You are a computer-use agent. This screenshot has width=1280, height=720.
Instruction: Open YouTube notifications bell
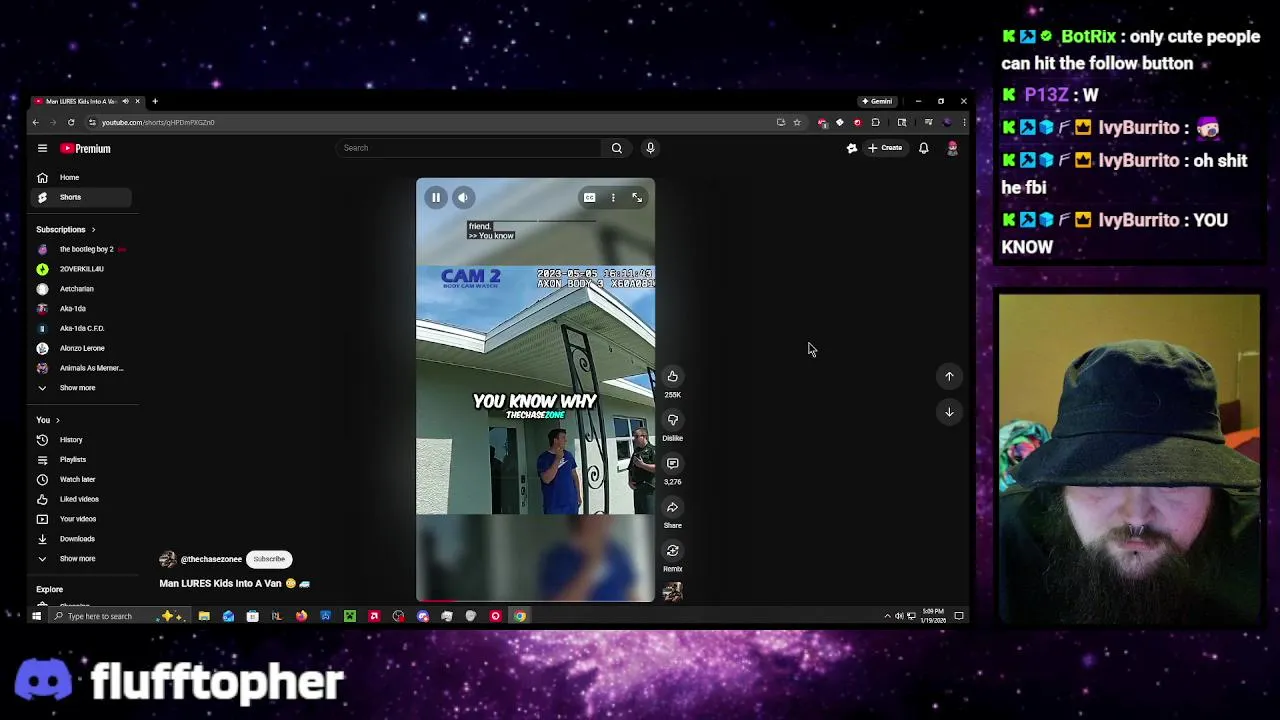[923, 148]
